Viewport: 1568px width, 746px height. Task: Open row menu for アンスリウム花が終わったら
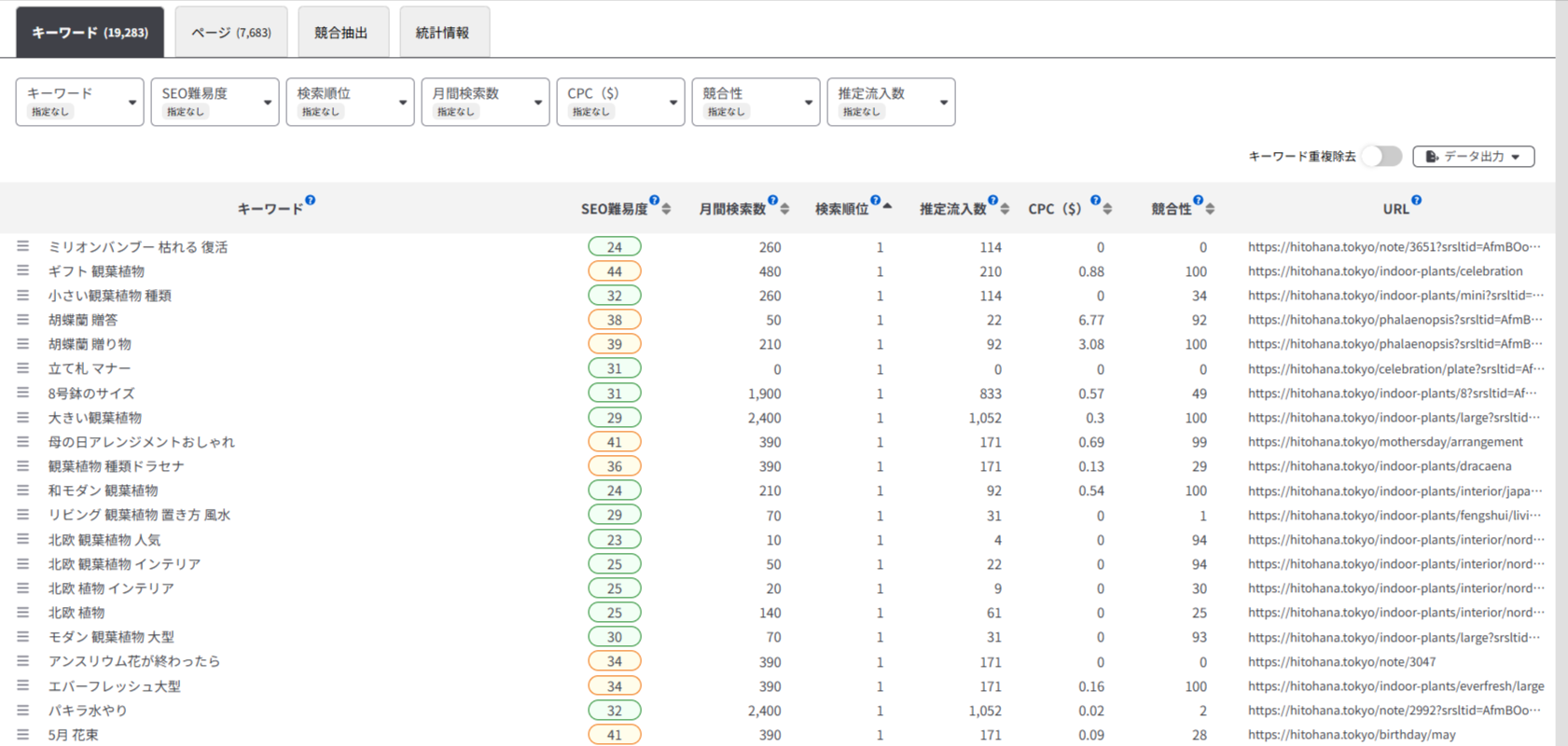(22, 660)
